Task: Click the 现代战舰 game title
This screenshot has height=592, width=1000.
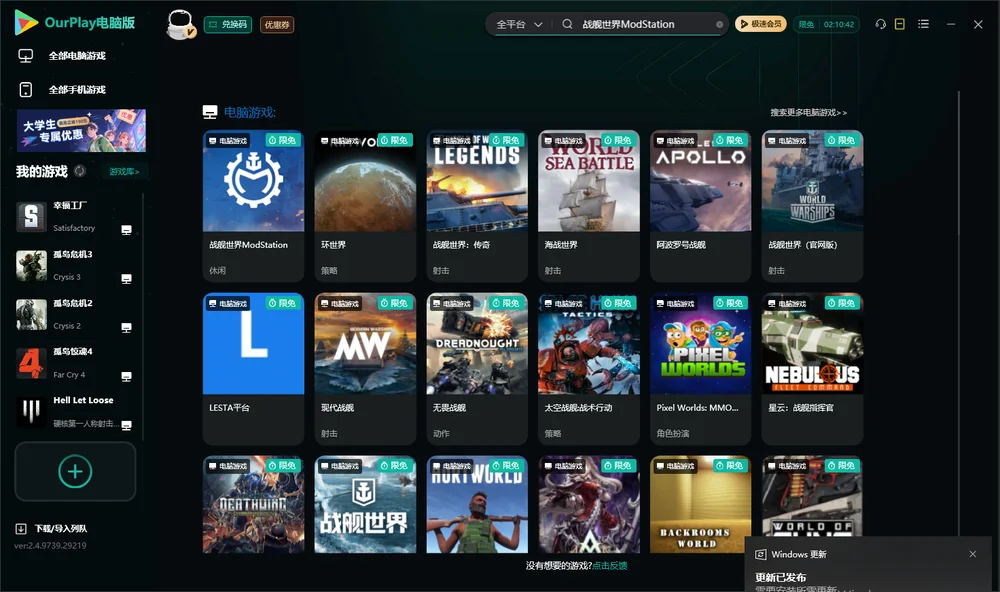Action: coord(337,408)
